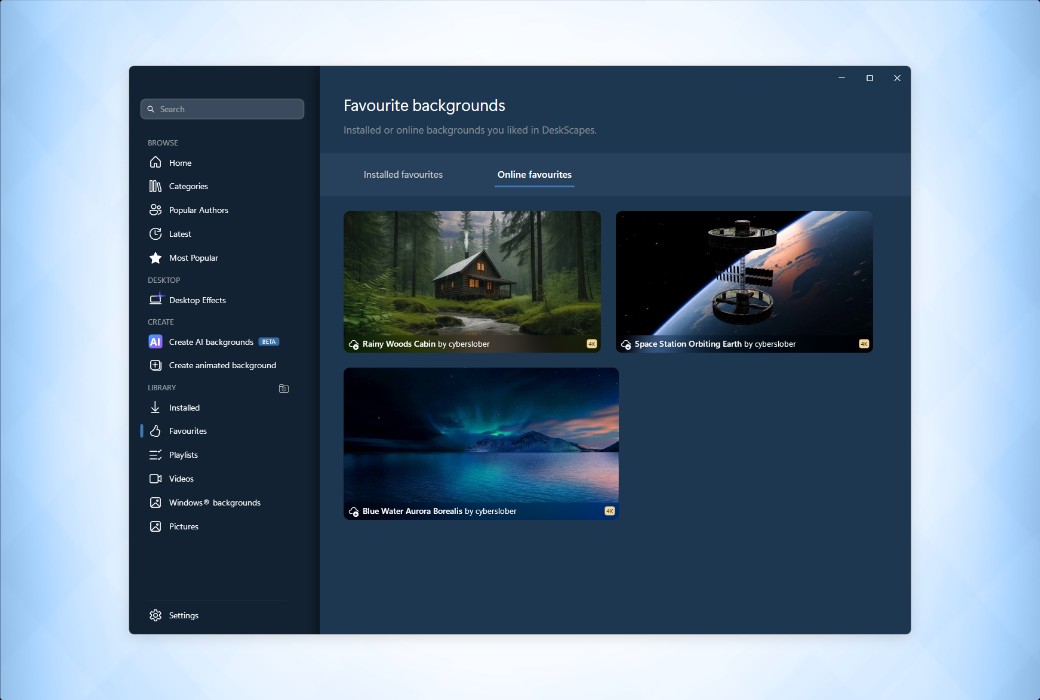Open the Most Popular label
Image resolution: width=1040 pixels, height=700 pixels.
pos(193,258)
